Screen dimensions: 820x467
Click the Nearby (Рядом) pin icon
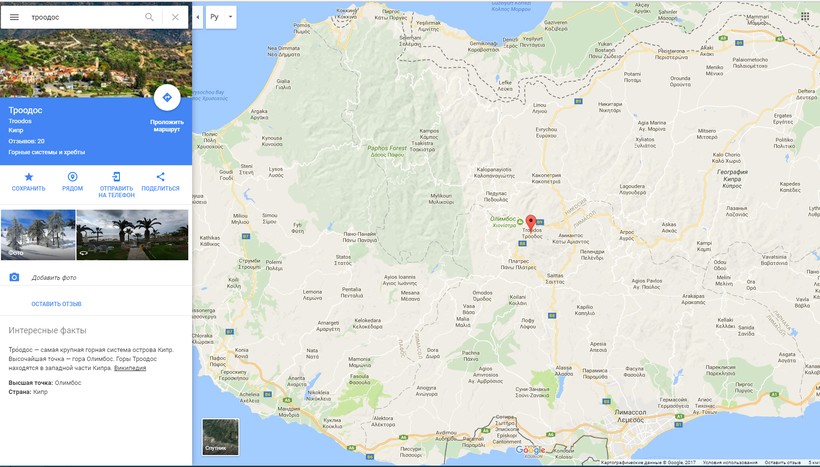click(x=72, y=177)
